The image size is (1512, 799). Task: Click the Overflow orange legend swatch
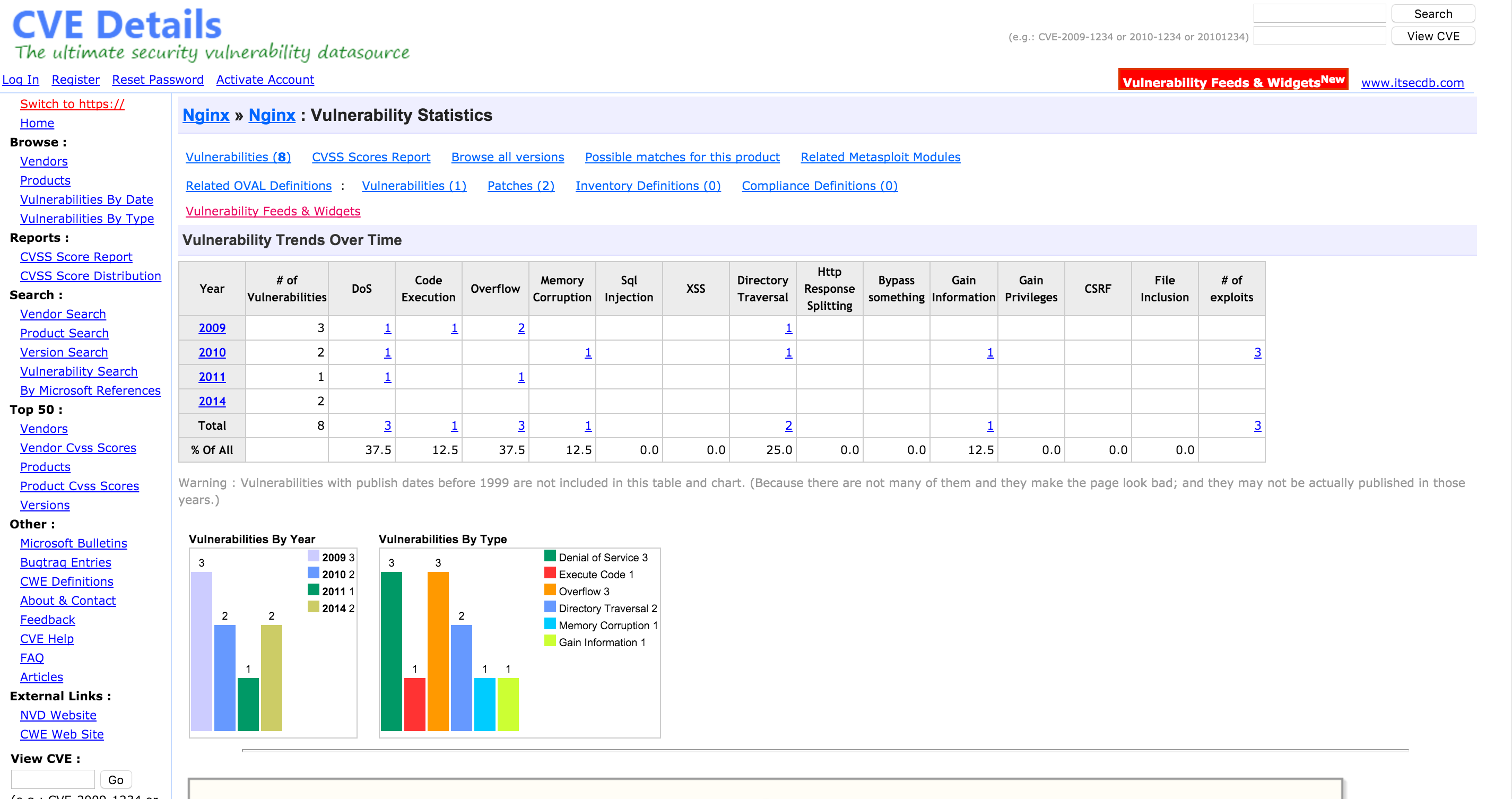pyautogui.click(x=550, y=590)
